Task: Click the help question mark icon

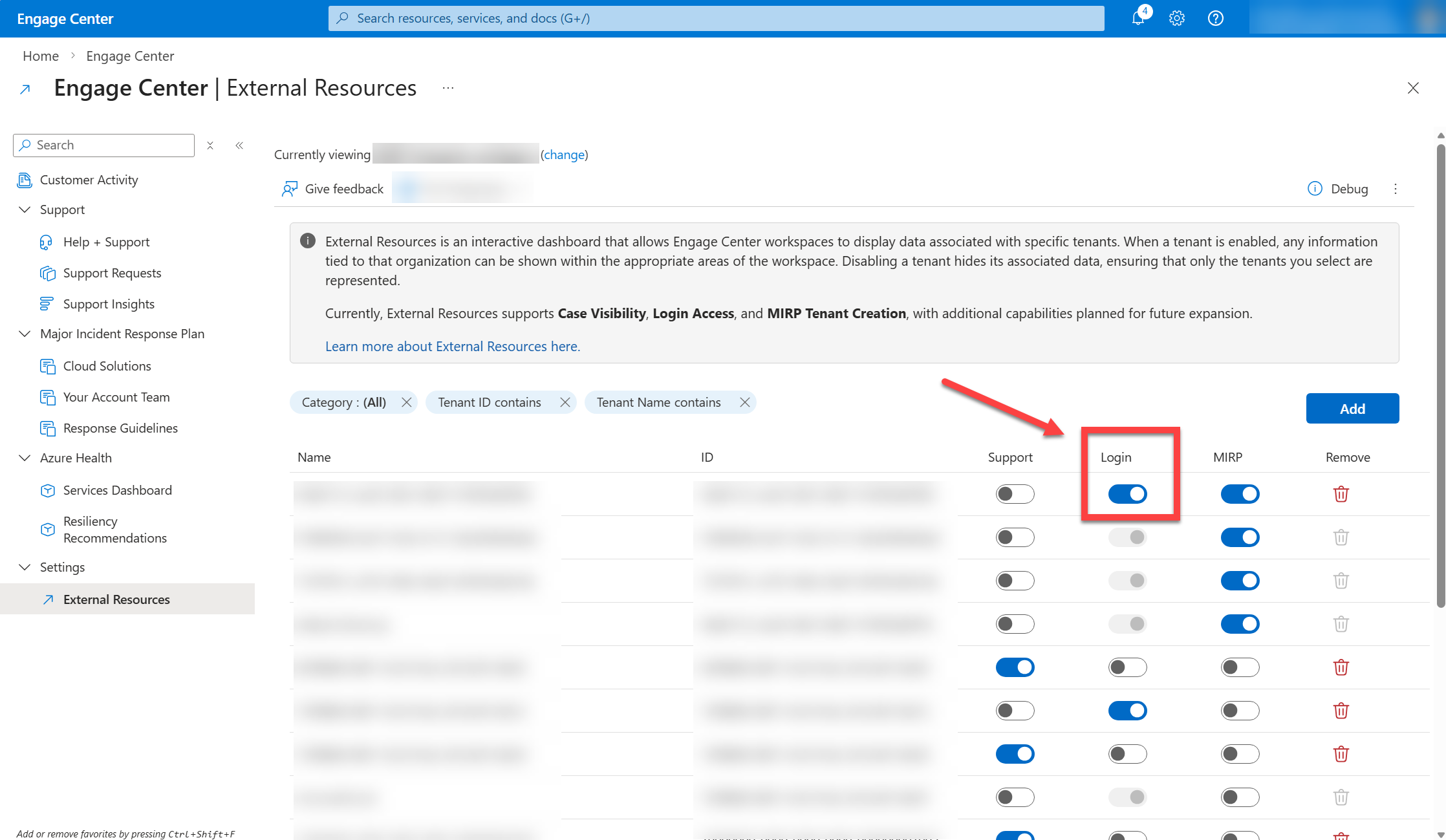Action: (1216, 18)
